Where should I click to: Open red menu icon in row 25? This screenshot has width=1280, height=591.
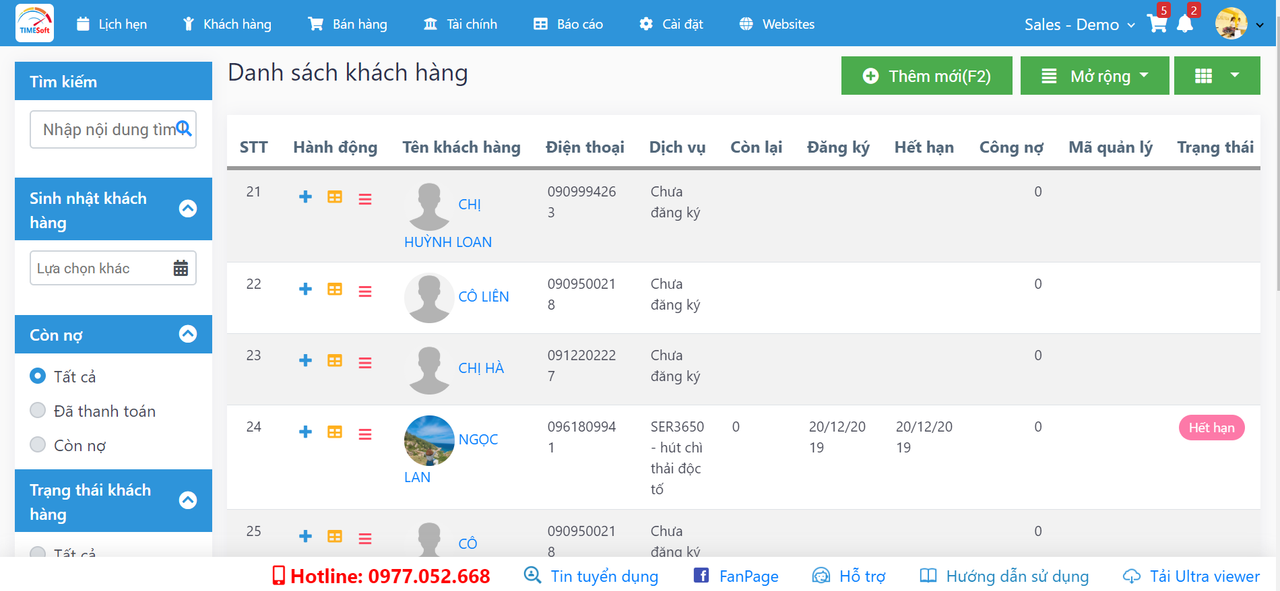365,538
